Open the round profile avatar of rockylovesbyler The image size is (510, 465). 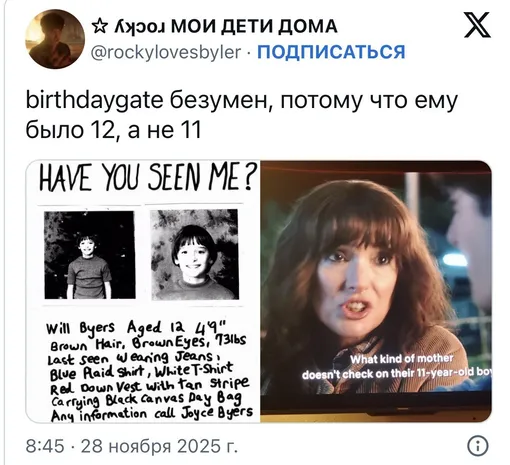[x=55, y=39]
